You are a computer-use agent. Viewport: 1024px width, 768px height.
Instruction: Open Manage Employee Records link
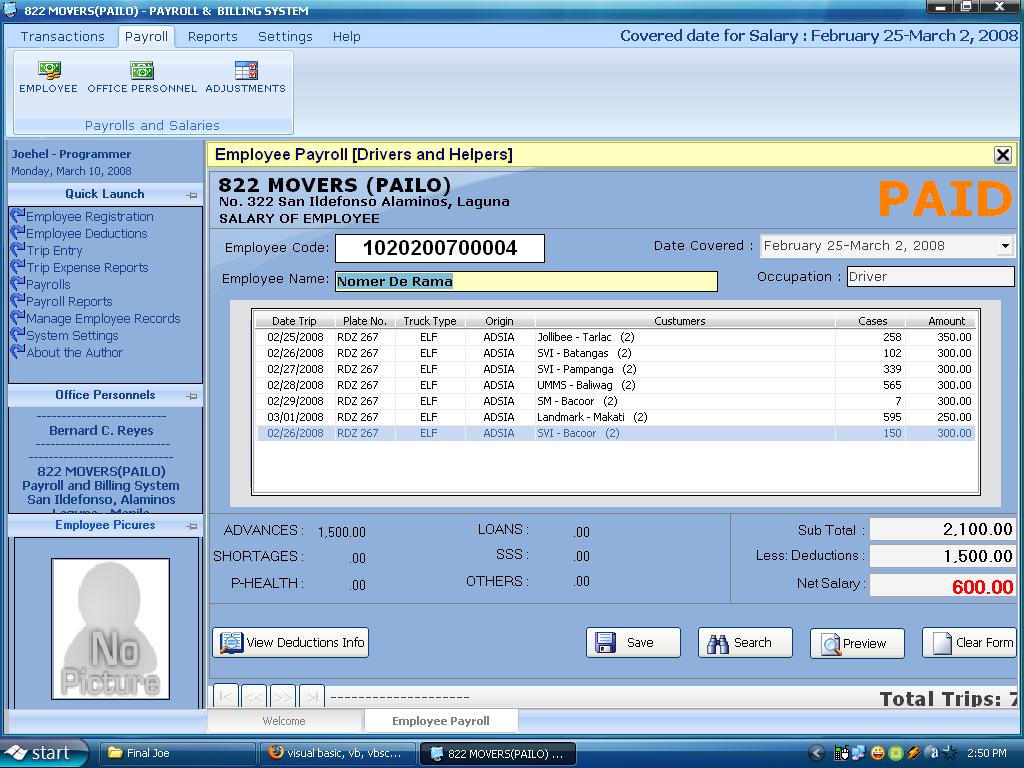click(x=103, y=319)
